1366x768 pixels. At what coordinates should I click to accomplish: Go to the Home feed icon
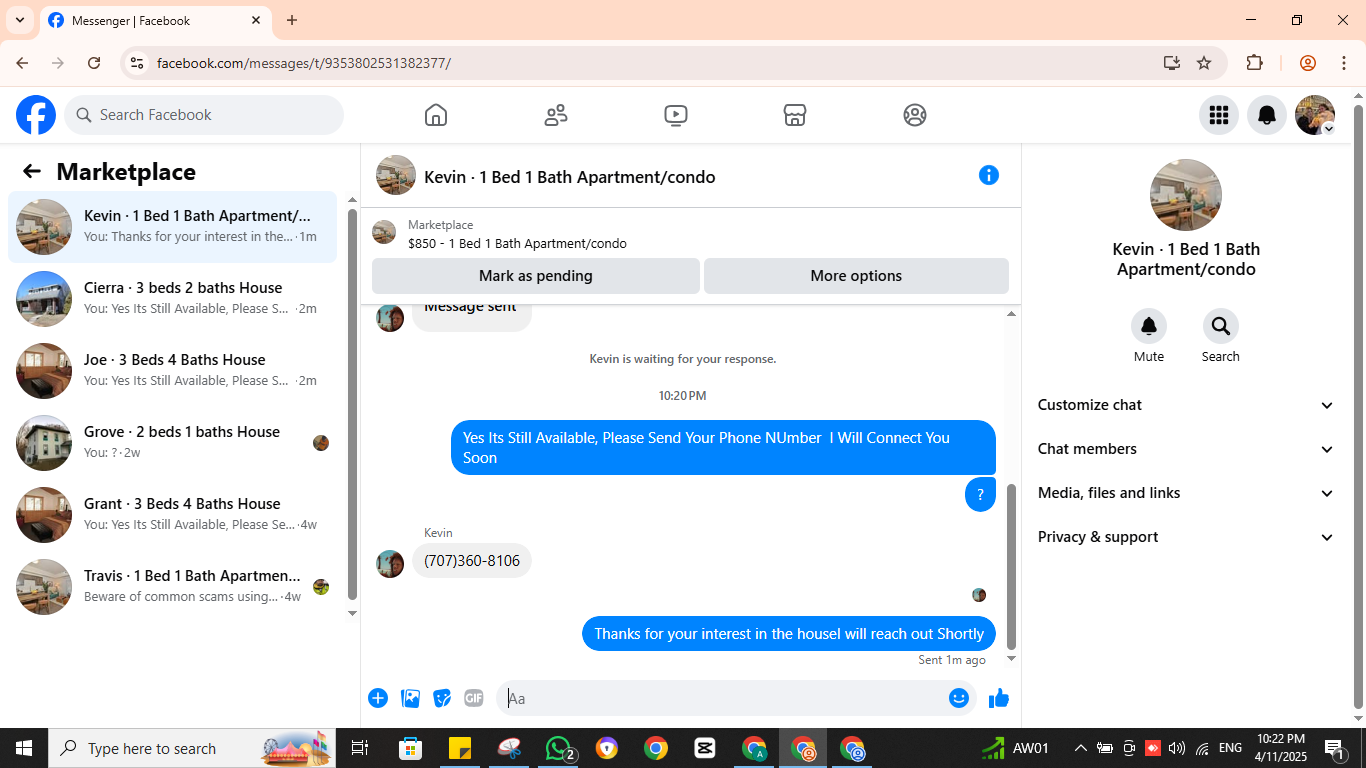tap(436, 115)
